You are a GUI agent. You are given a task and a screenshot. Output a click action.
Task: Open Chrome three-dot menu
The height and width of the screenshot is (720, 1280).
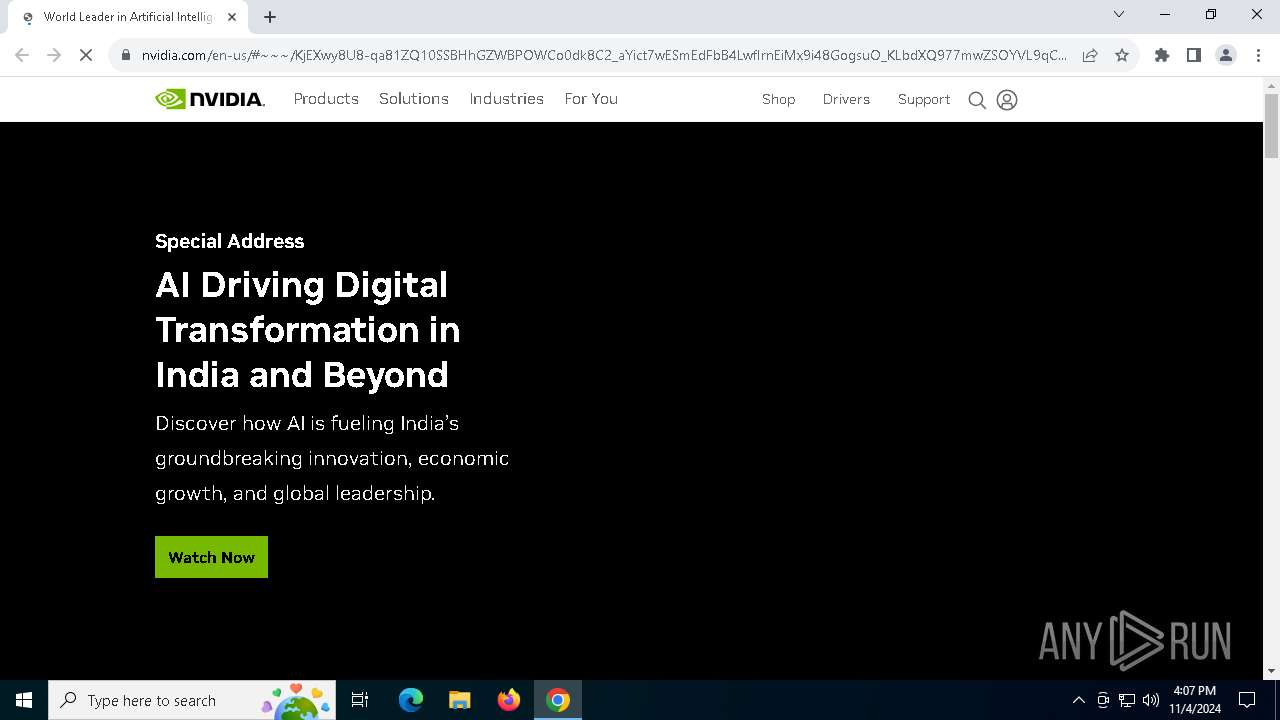tap(1258, 55)
